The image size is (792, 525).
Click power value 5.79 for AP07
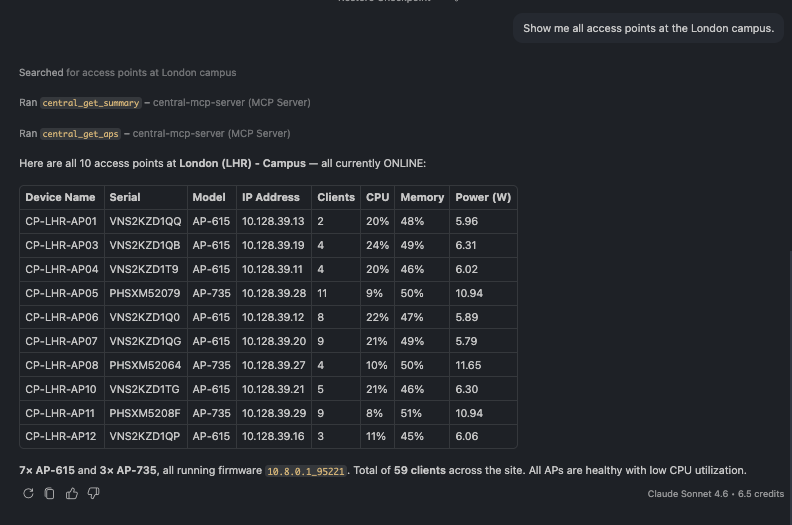[466, 341]
